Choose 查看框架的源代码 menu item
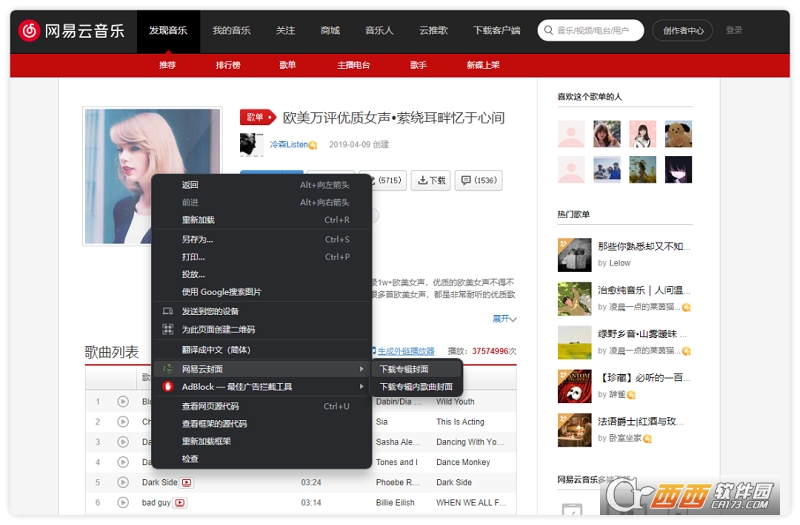The height and width of the screenshot is (525, 800). click(x=261, y=423)
